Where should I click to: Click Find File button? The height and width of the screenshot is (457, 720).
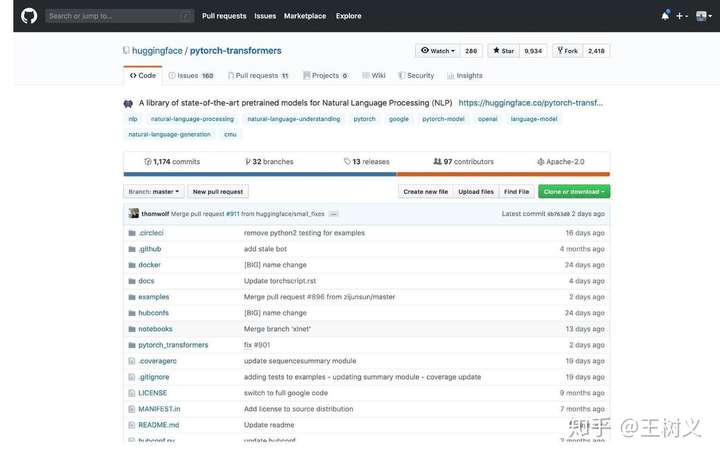[x=517, y=192]
